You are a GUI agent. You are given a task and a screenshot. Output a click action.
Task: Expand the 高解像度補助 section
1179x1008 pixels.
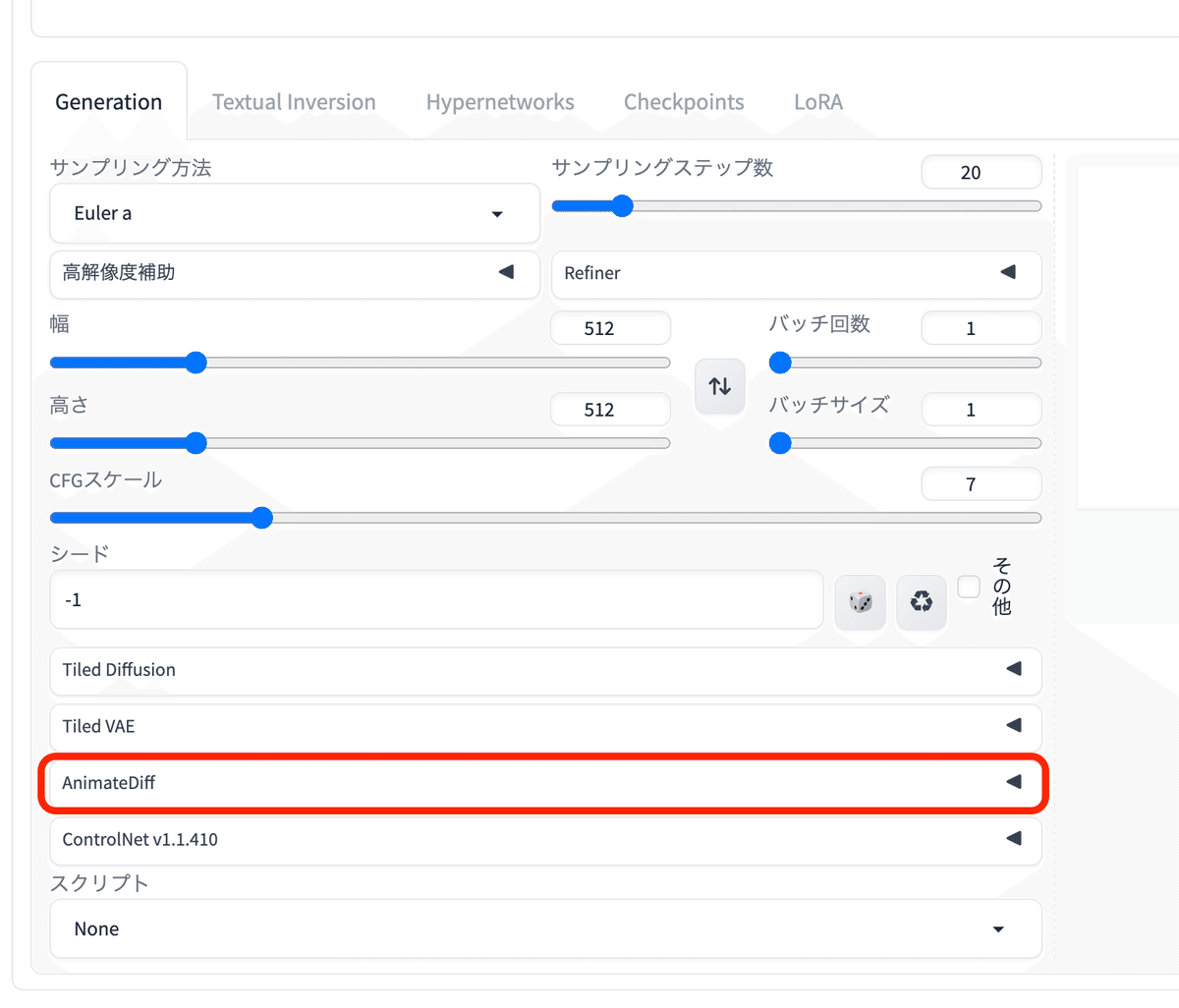(295, 273)
